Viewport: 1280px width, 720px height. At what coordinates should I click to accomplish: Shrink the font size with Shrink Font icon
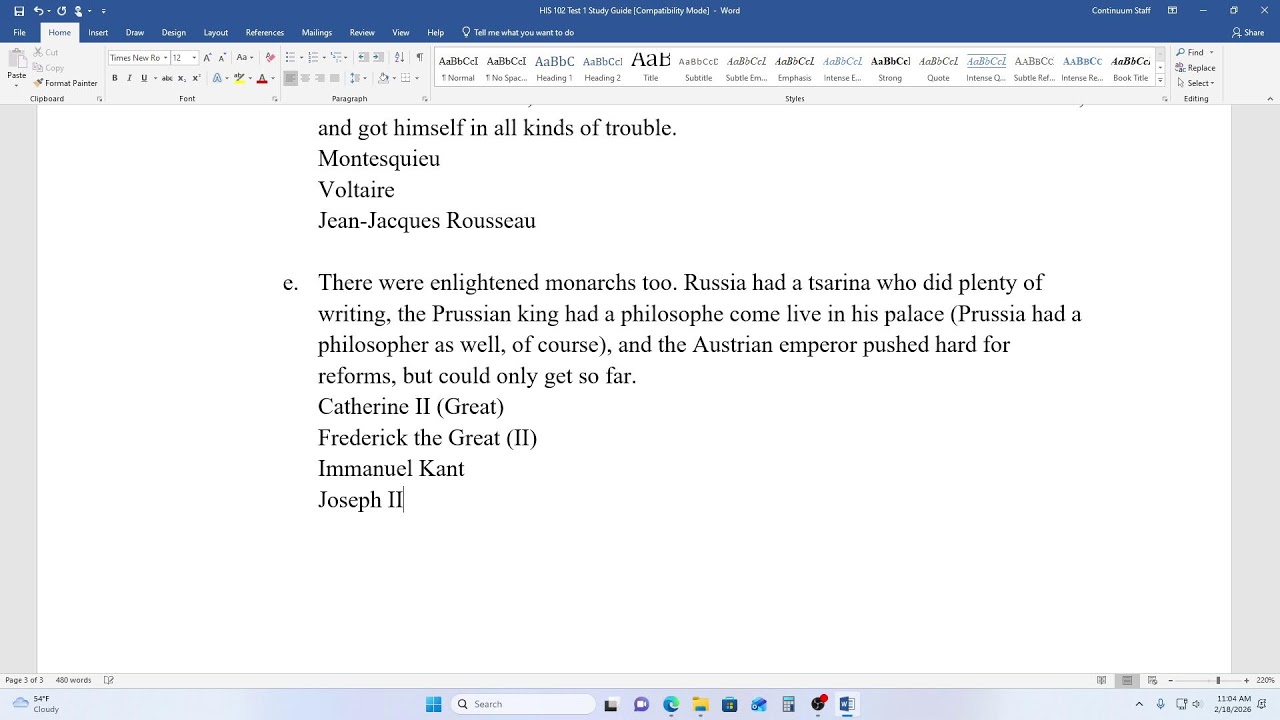222,58
